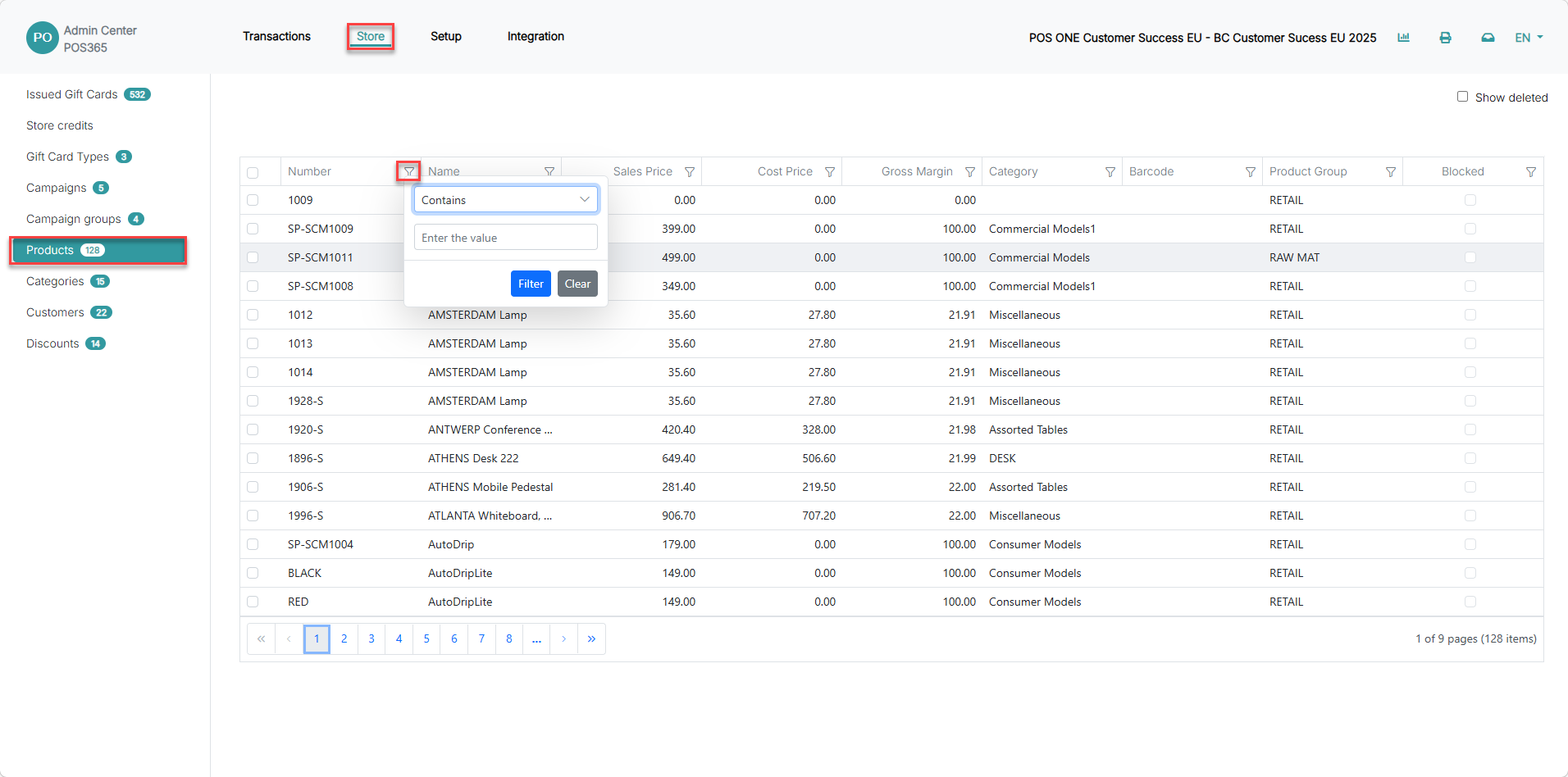Go to page 2 of the product list
This screenshot has height=777, width=1568.
(344, 638)
